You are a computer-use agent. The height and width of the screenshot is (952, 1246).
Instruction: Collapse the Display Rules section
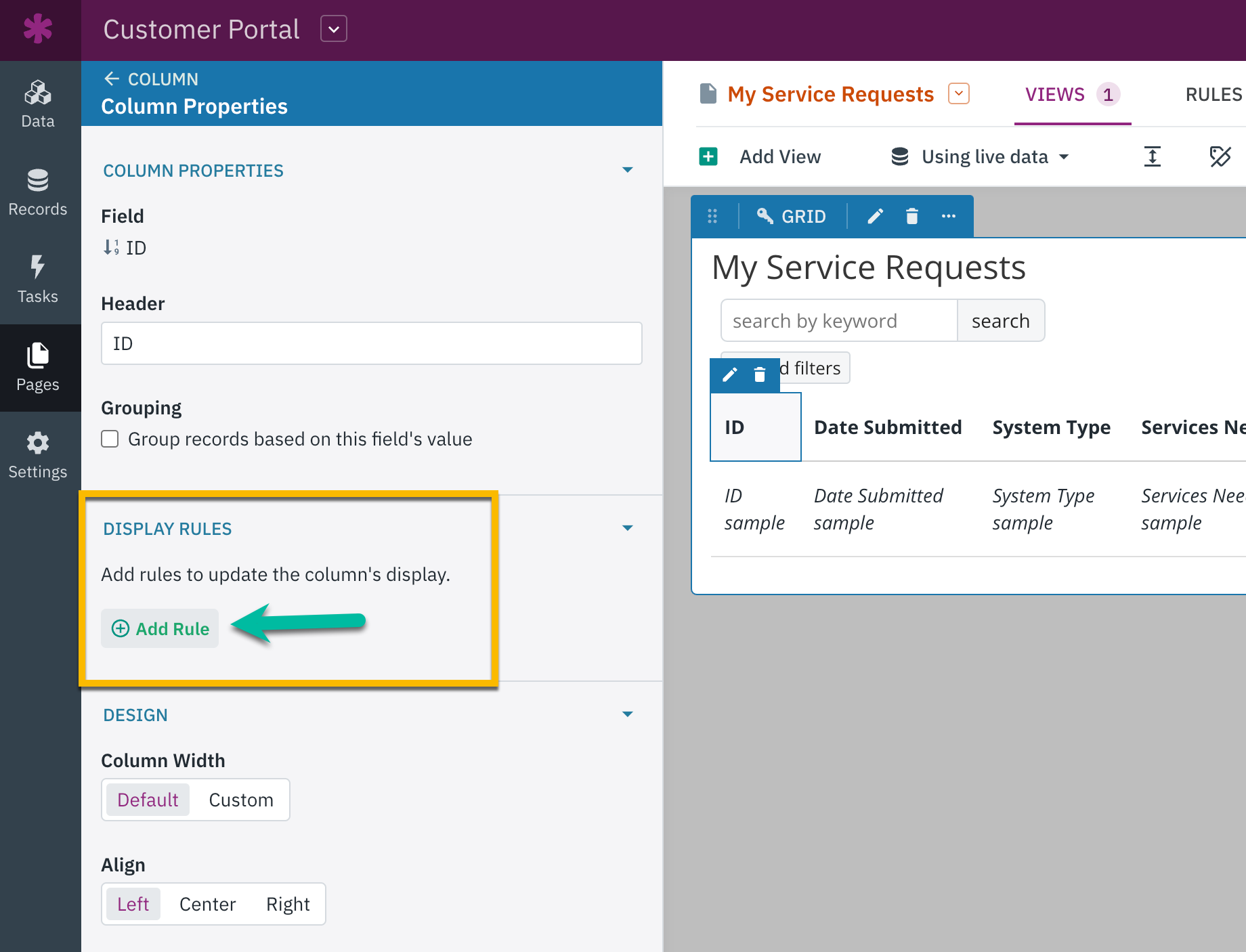[x=627, y=529]
